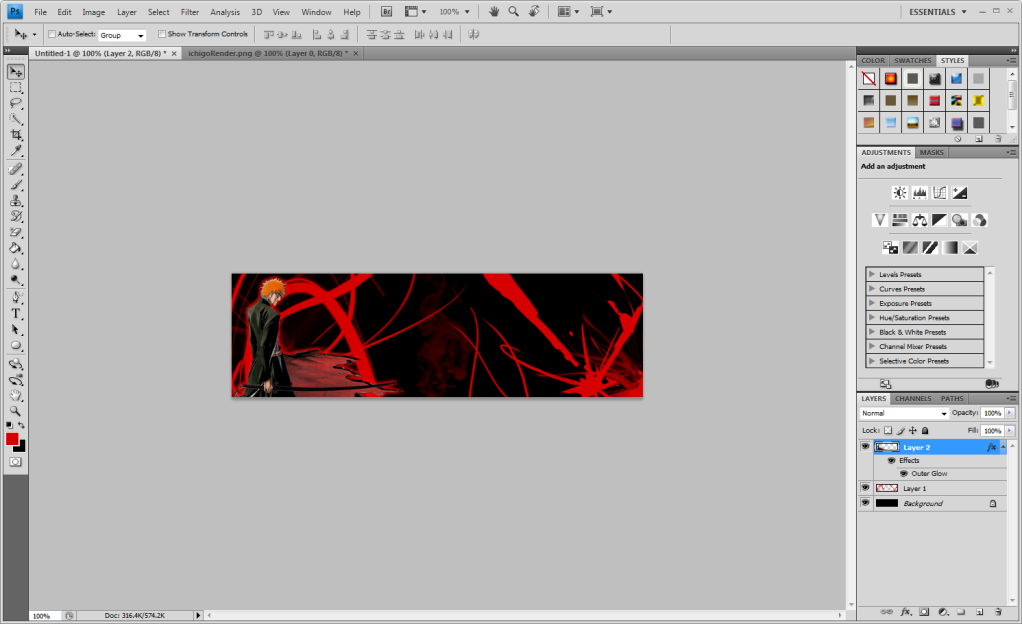
Task: Click the status bar zoom percentage field
Action: (x=45, y=616)
